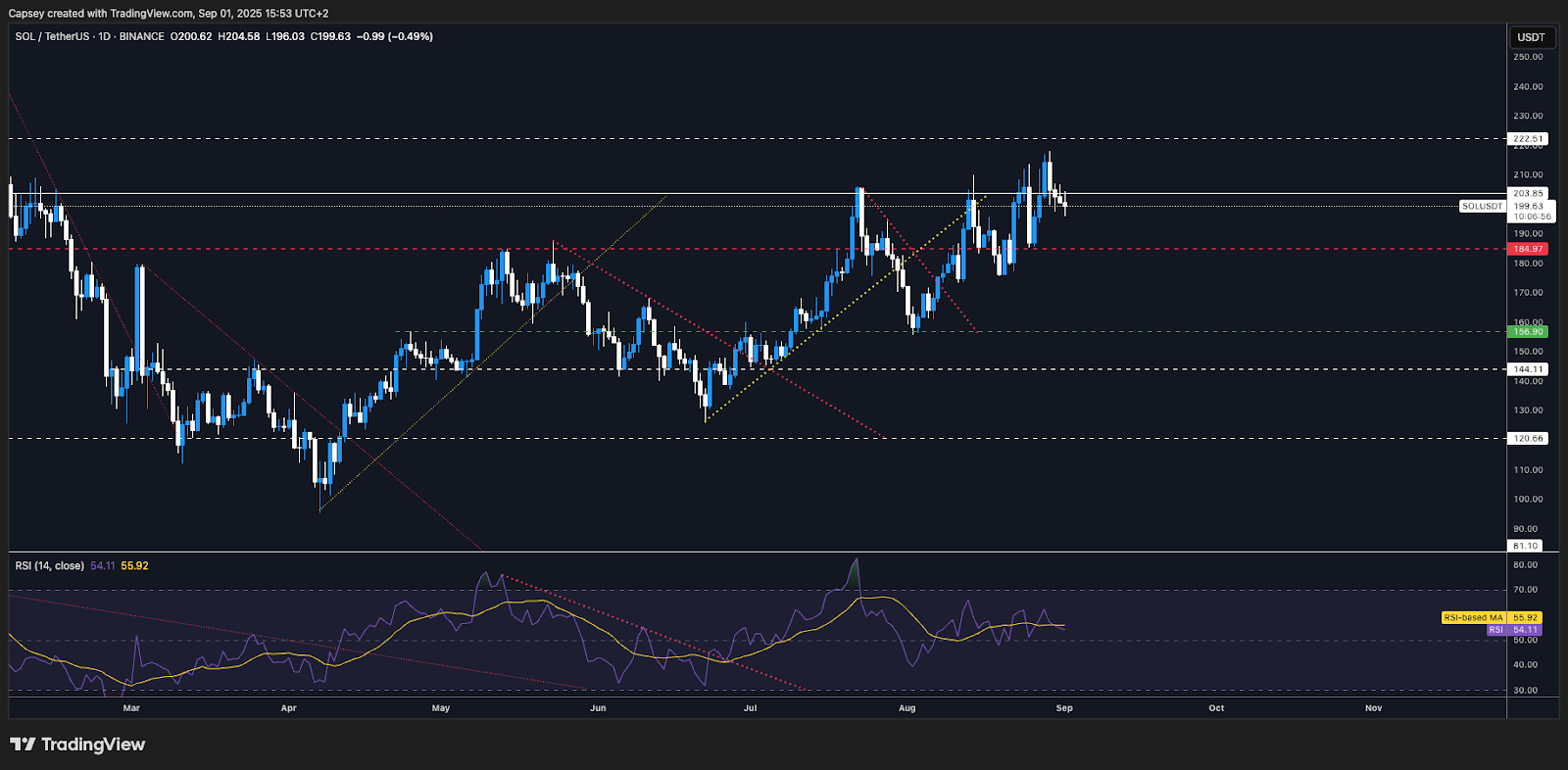The image size is (1568, 770).
Task: Click the Jul label on time axis
Action: coord(750,708)
